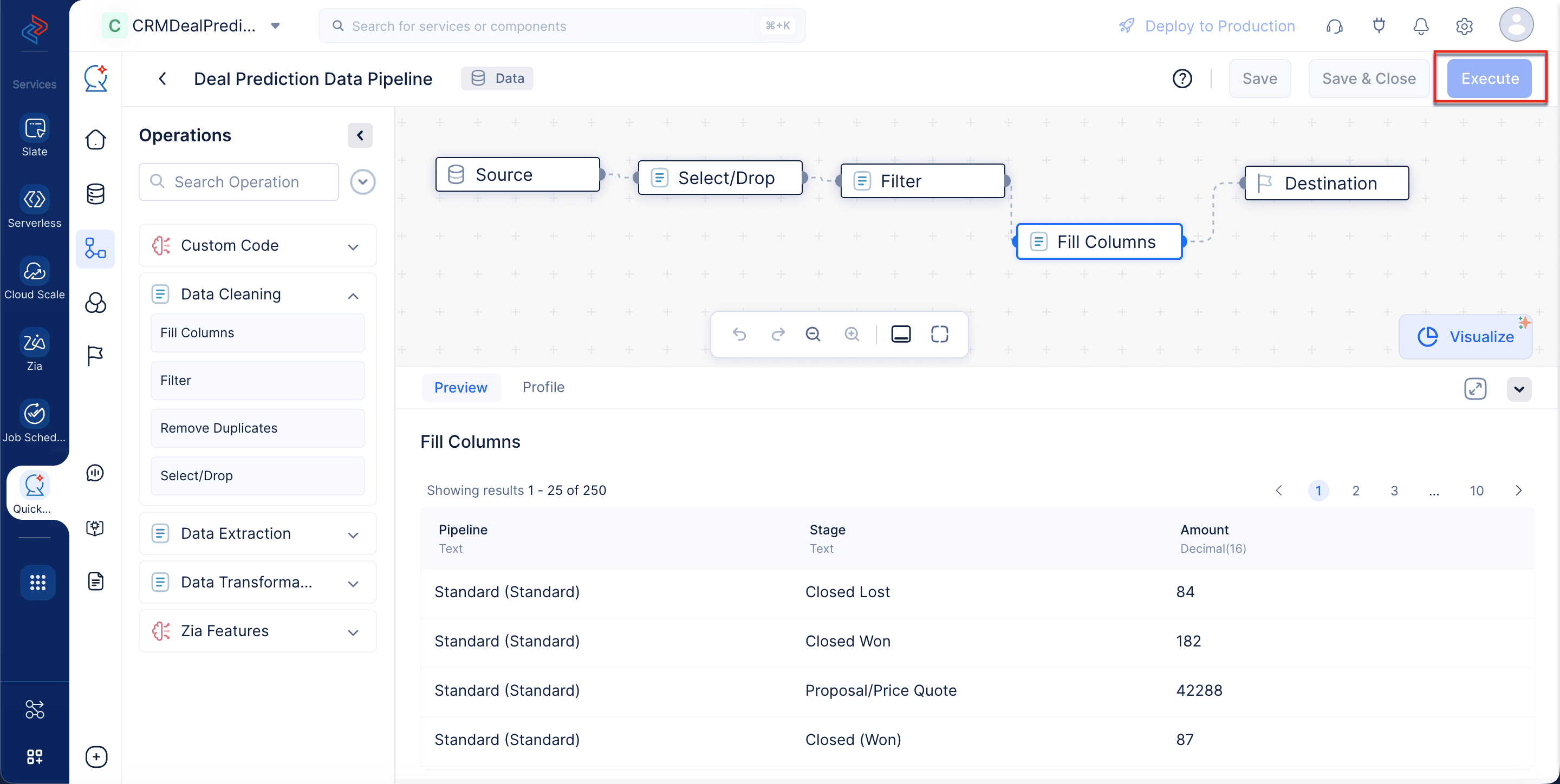Go to the home icon in secondary sidebar

(x=96, y=140)
